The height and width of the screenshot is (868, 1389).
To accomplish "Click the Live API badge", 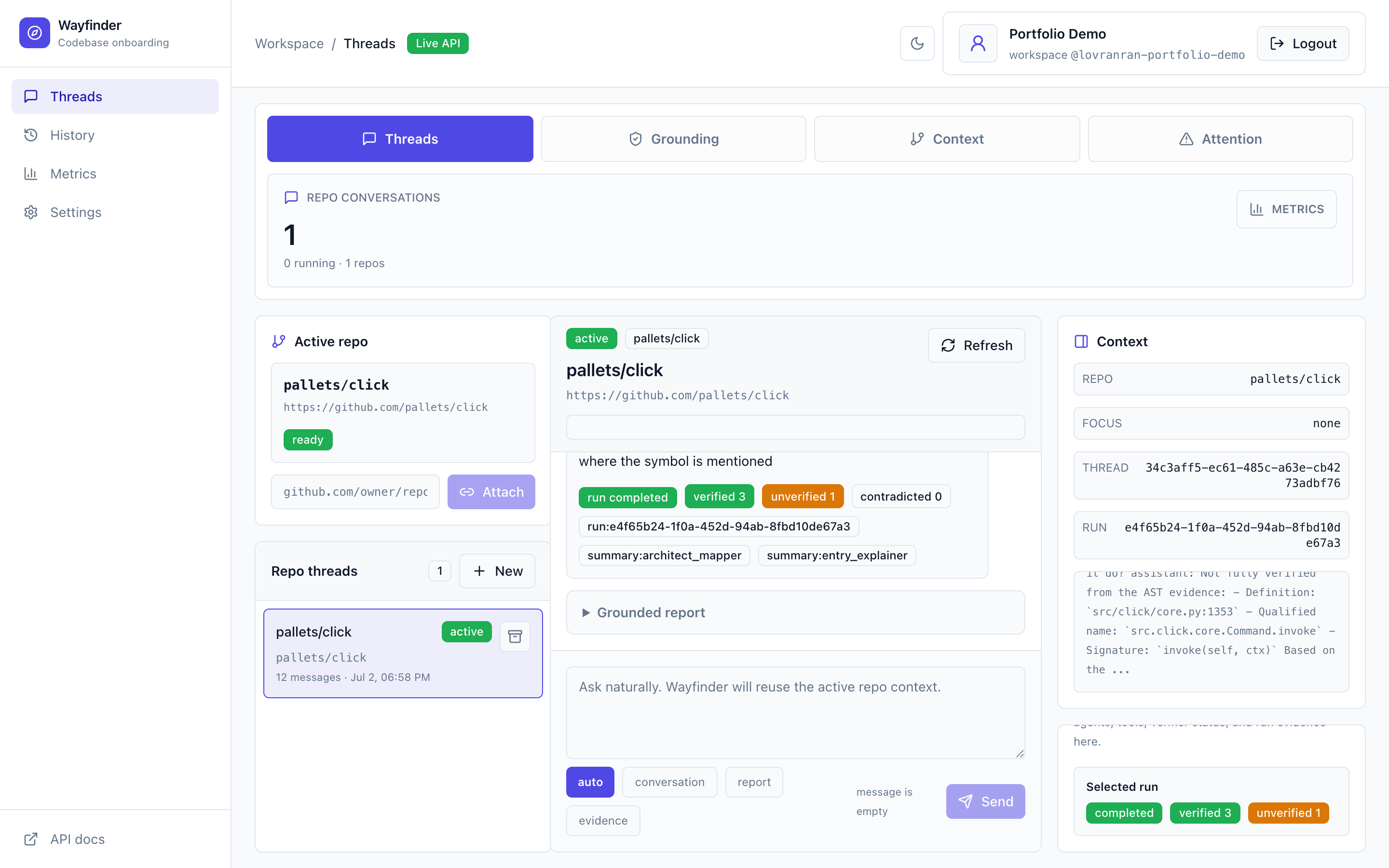I will 437,43.
